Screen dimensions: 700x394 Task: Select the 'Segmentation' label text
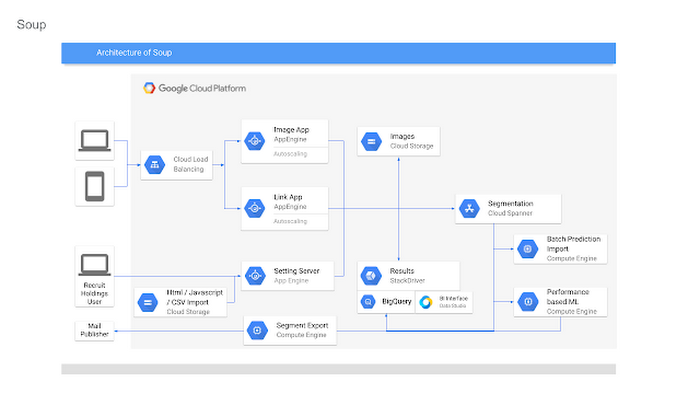point(510,203)
